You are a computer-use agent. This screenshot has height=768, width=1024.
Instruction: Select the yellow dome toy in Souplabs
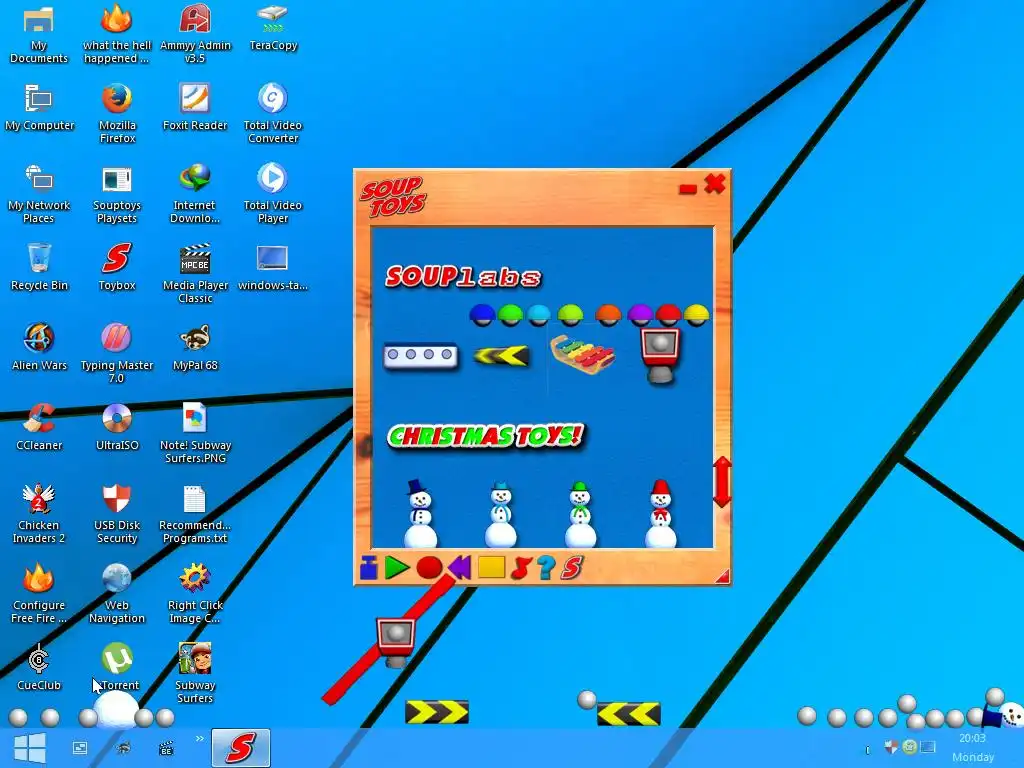click(x=696, y=315)
